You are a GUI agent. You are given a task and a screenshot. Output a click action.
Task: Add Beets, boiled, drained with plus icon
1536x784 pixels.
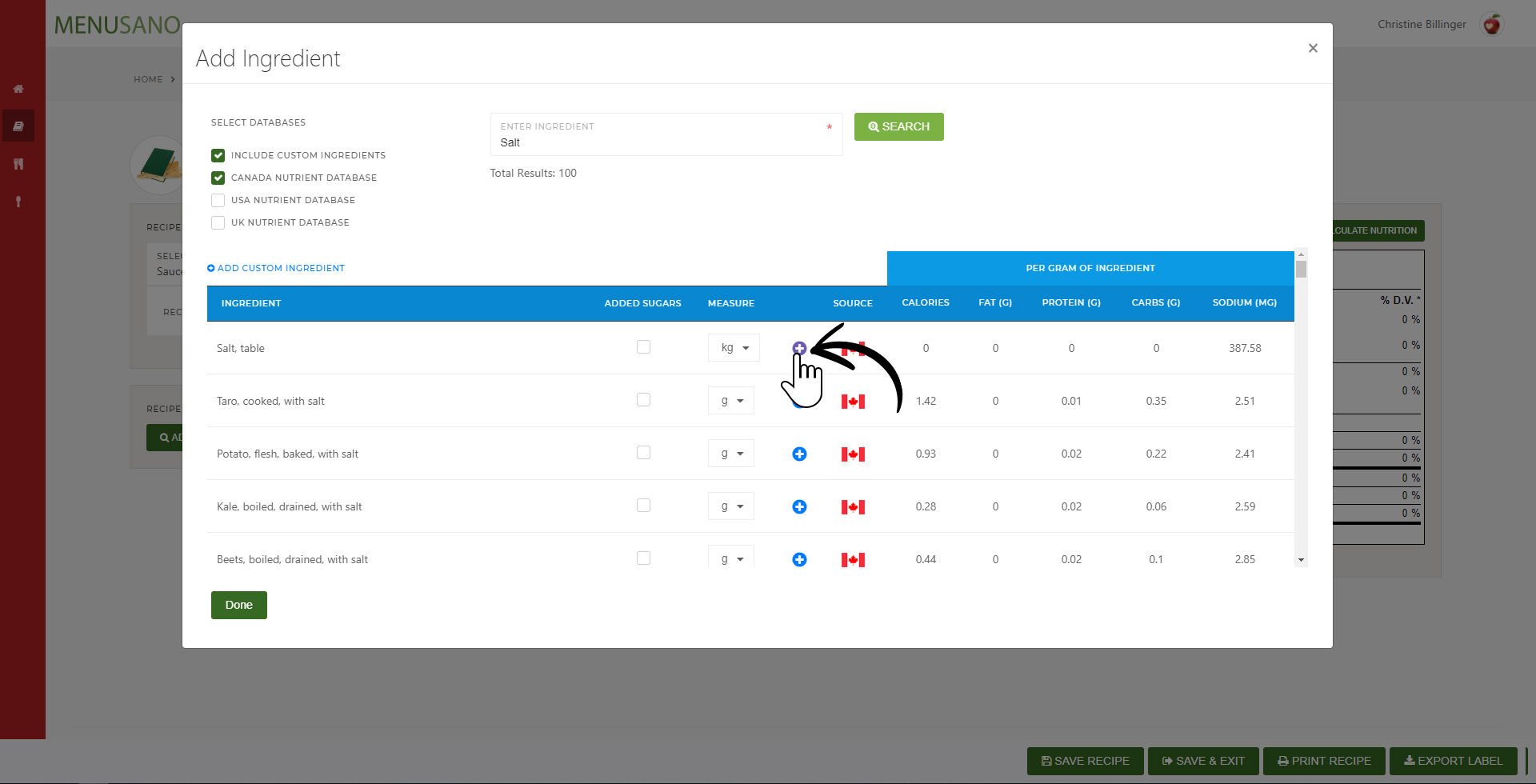799,559
